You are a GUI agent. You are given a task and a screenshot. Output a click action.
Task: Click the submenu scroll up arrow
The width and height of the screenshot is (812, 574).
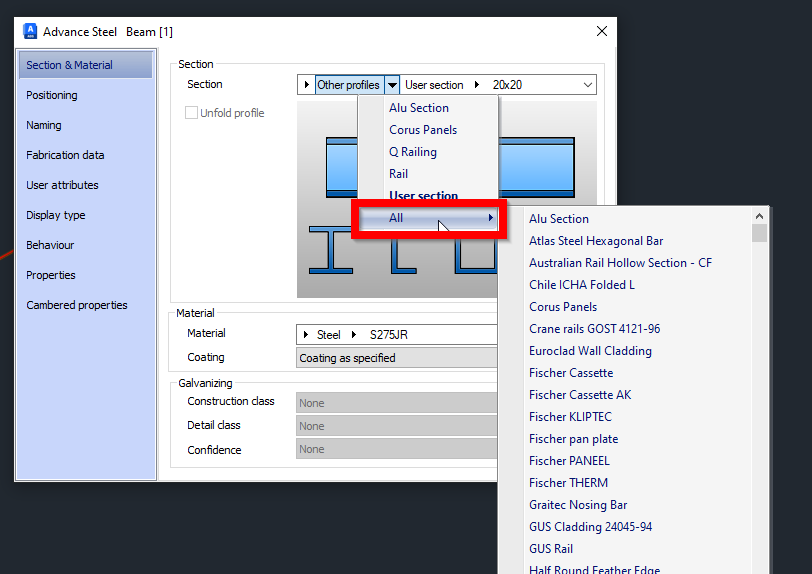[x=759, y=216]
